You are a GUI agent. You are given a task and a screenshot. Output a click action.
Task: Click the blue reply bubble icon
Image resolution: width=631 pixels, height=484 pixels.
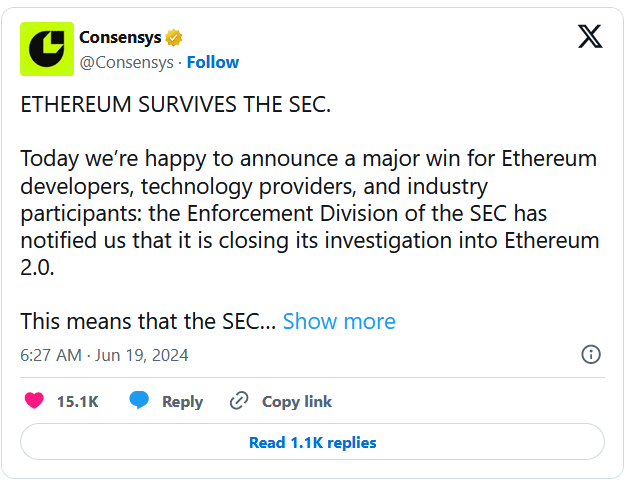tap(139, 401)
